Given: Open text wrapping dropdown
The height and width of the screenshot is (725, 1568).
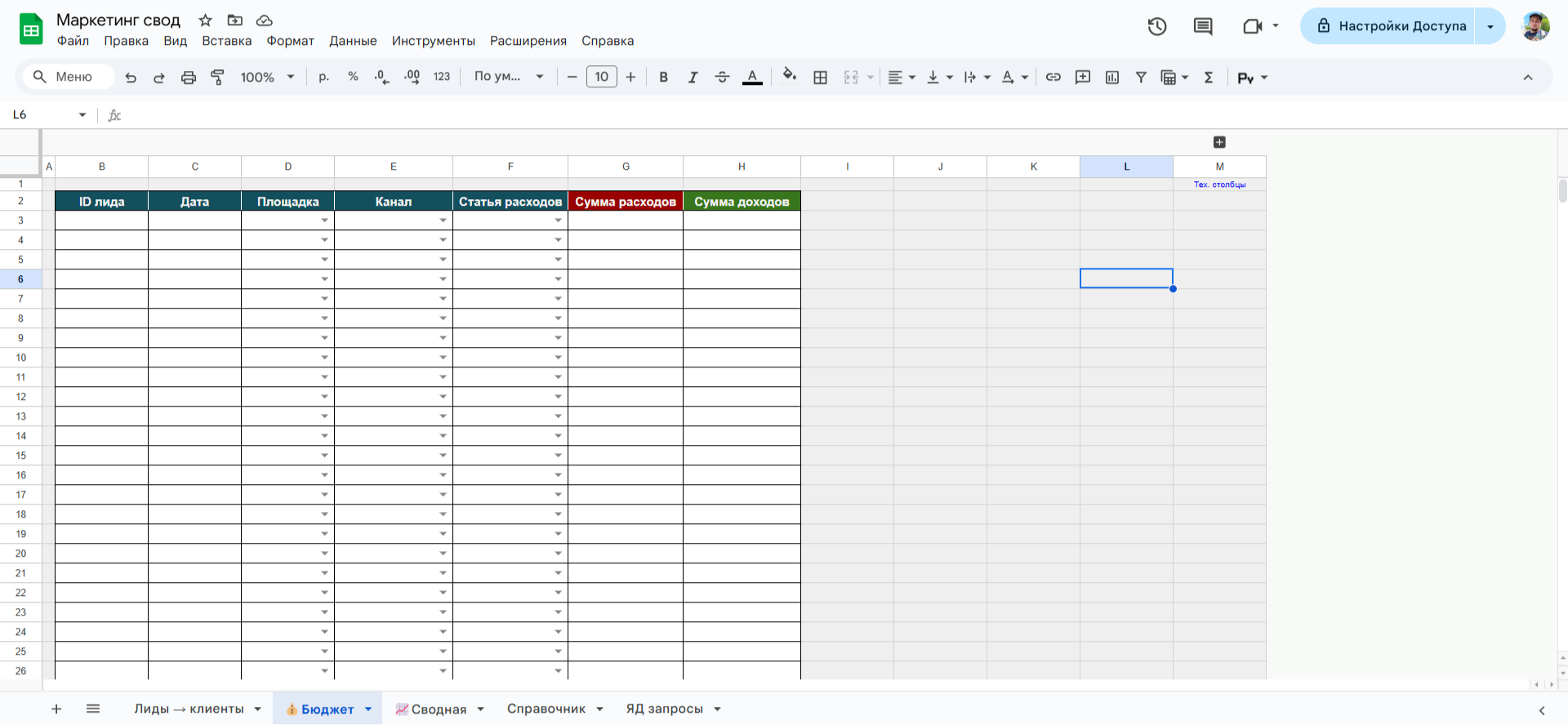Looking at the screenshot, I should pos(977,77).
